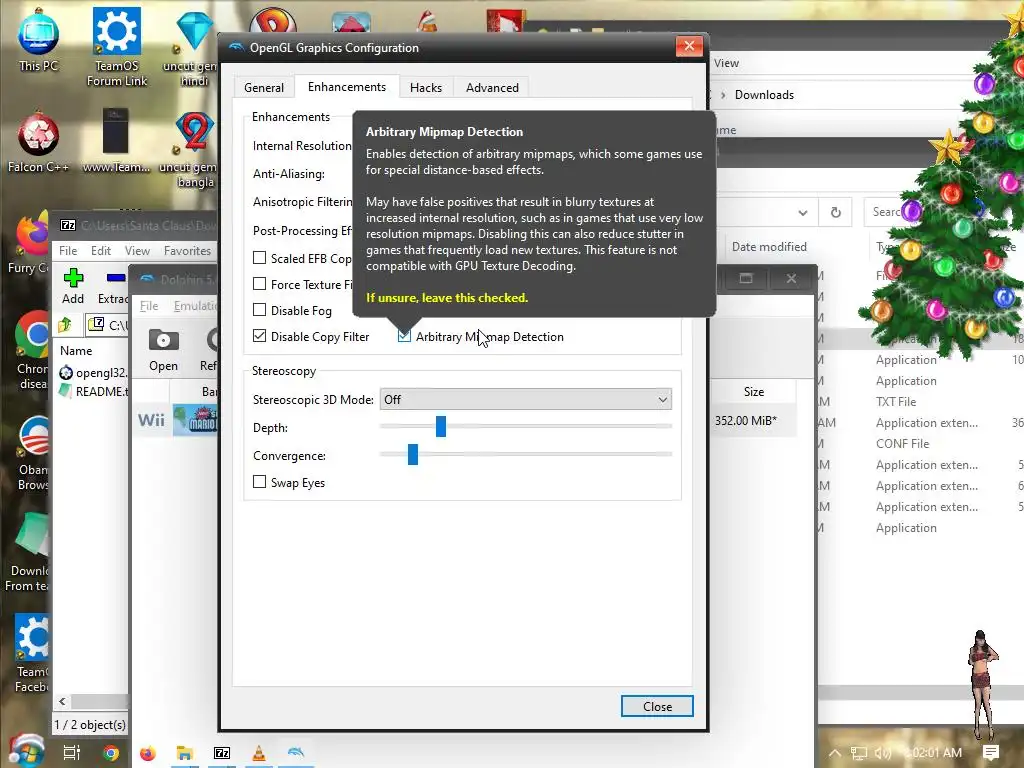Viewport: 1024px width, 768px height.
Task: Open File menu in Dolphin window
Action: [x=149, y=306]
